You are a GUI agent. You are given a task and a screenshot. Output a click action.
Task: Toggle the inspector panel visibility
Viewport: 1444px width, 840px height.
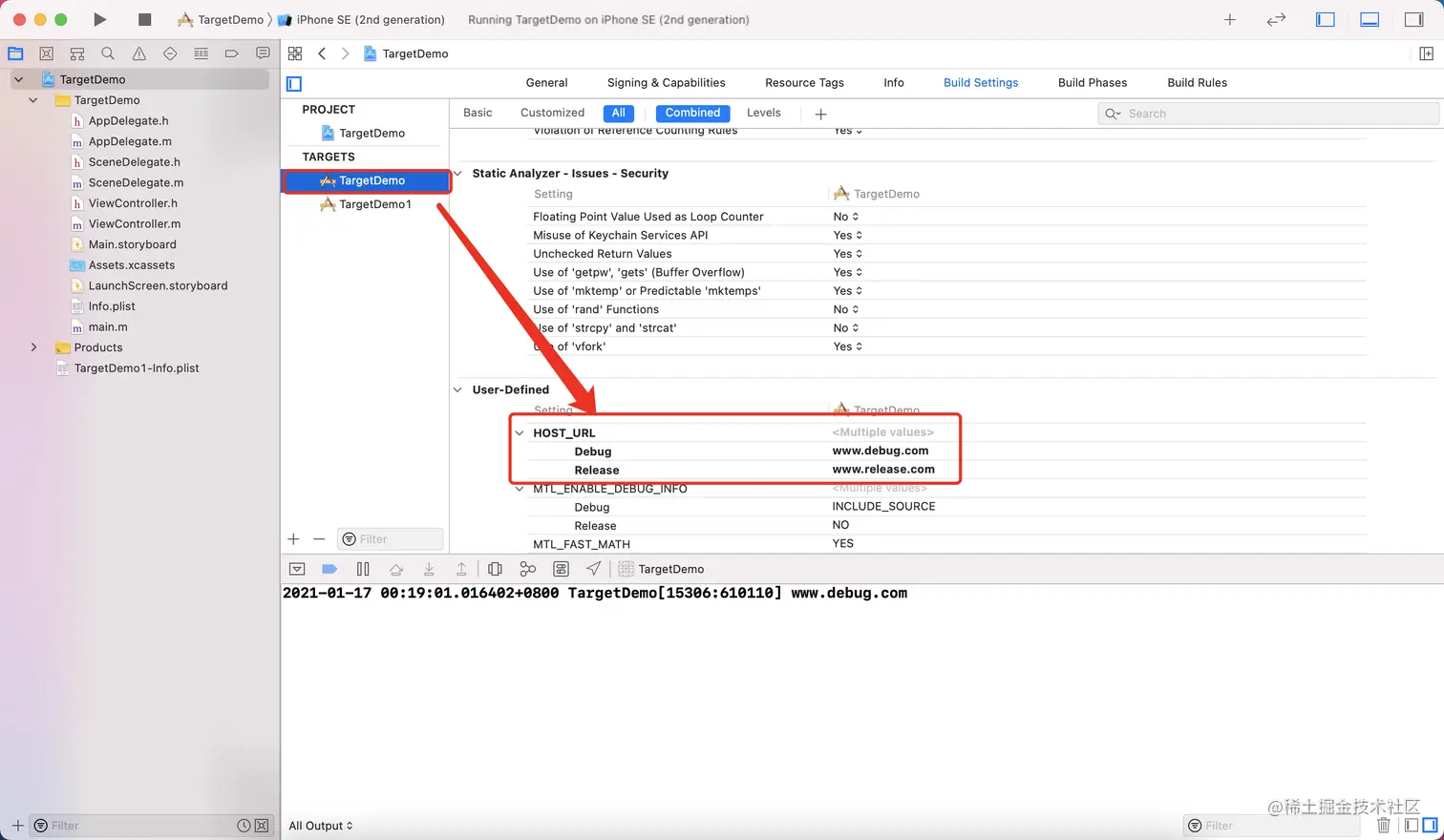point(1414,19)
